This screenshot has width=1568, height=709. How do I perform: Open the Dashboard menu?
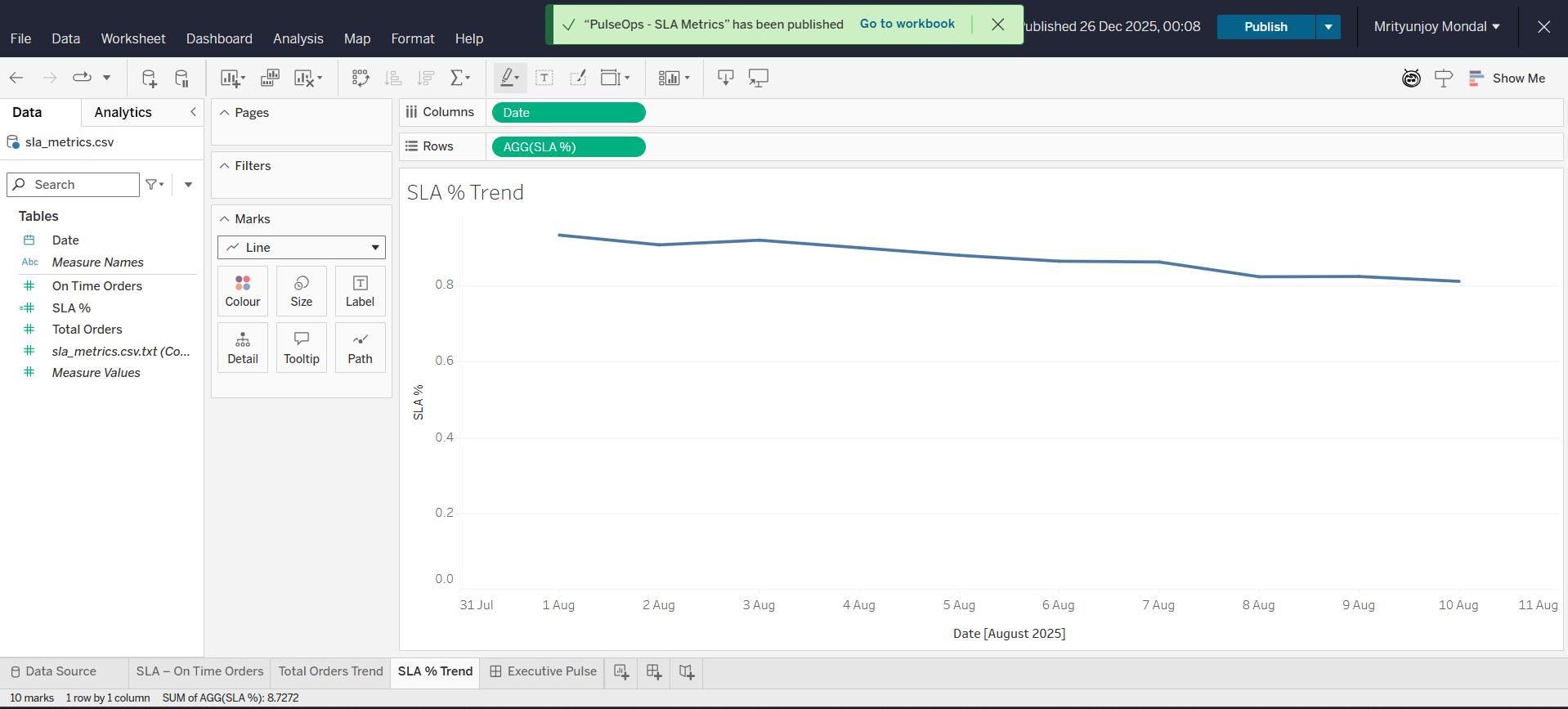pos(219,38)
